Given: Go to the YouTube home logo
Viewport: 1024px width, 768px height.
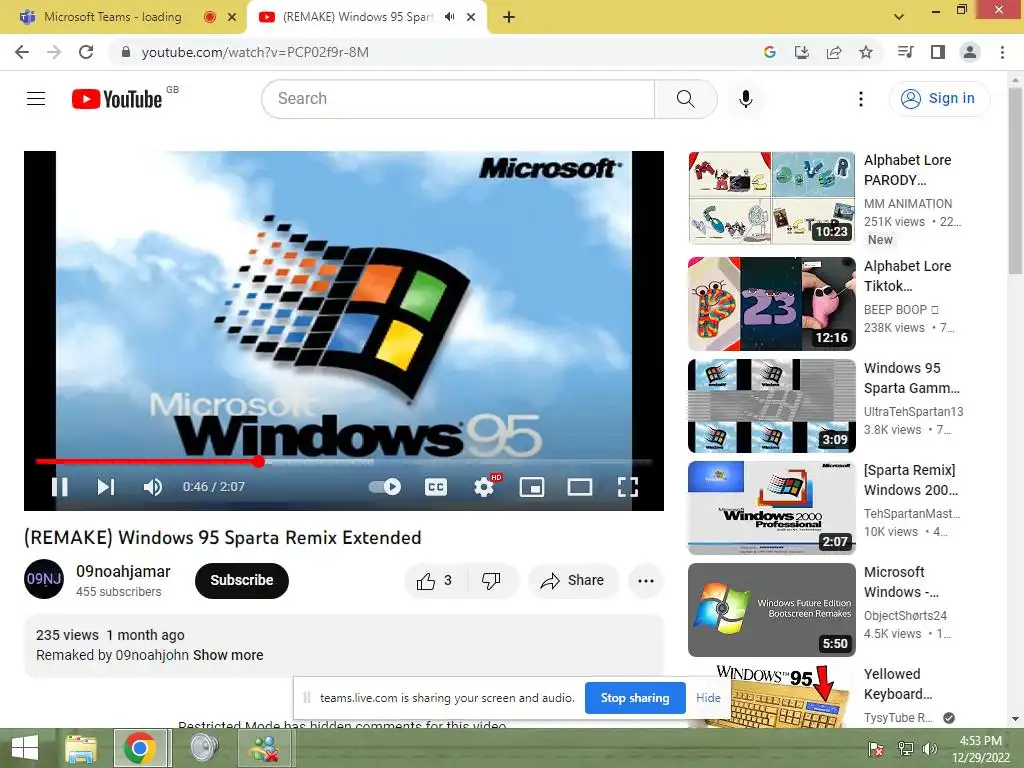Looking at the screenshot, I should tap(117, 99).
